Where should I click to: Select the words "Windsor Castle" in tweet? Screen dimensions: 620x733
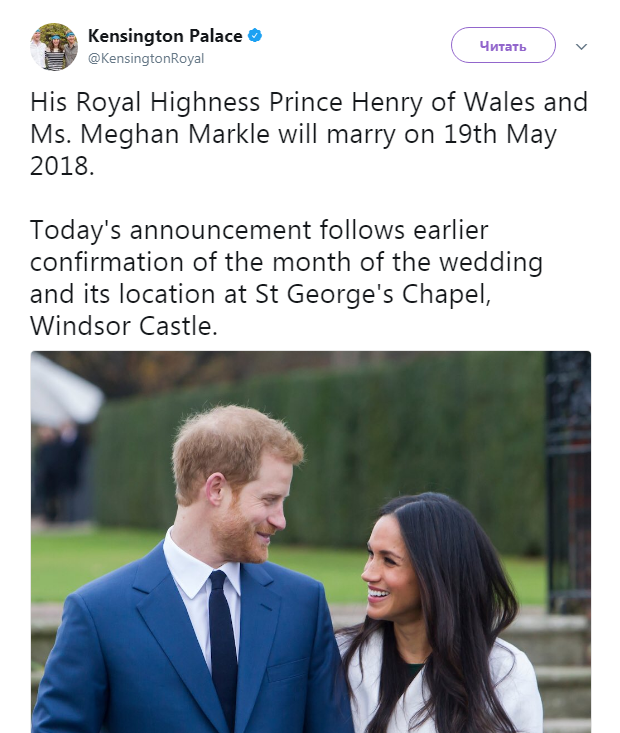pyautogui.click(x=123, y=326)
